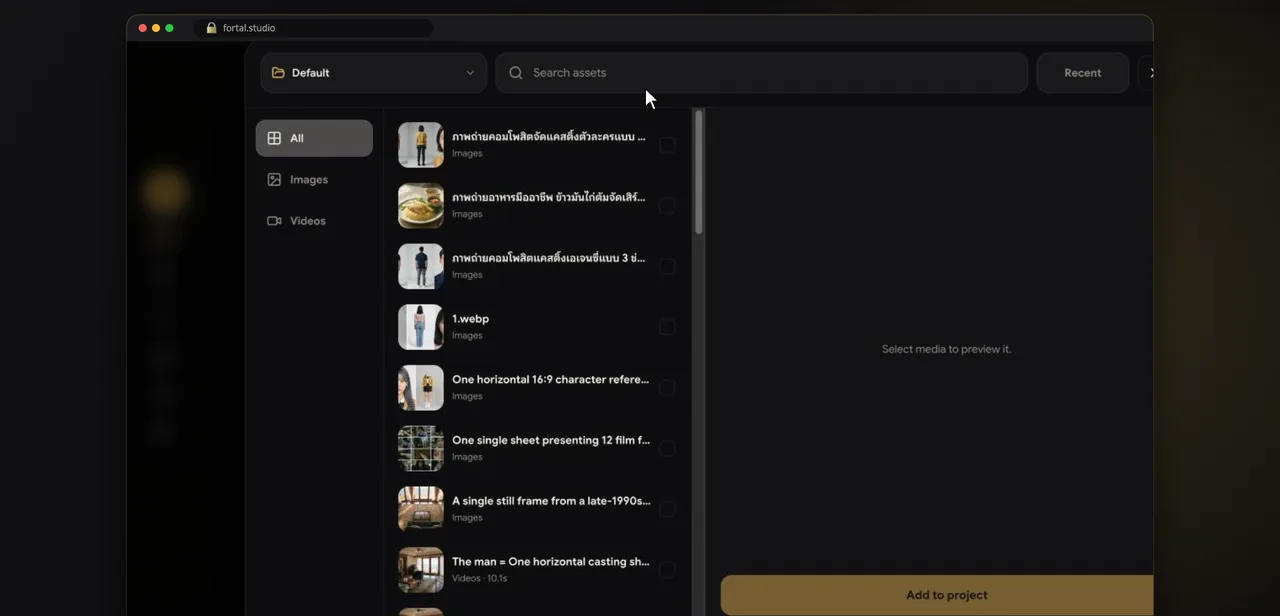This screenshot has height=616, width=1280.
Task: Switch to the Videos filter tab
Action: click(x=314, y=221)
